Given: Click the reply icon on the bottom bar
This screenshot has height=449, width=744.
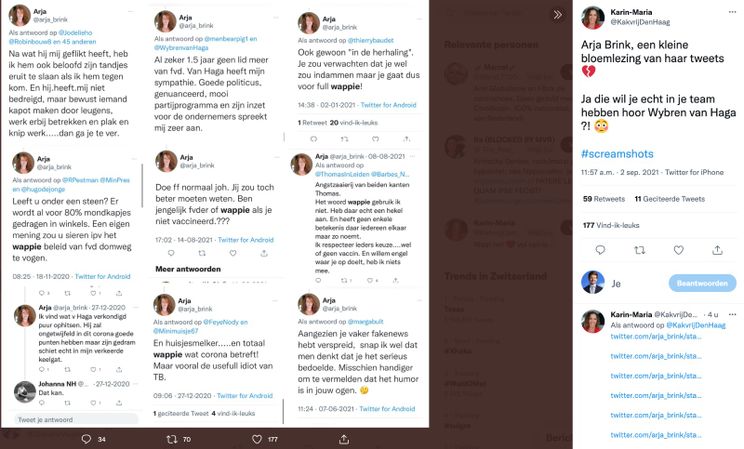Looking at the screenshot, I should coord(86,438).
